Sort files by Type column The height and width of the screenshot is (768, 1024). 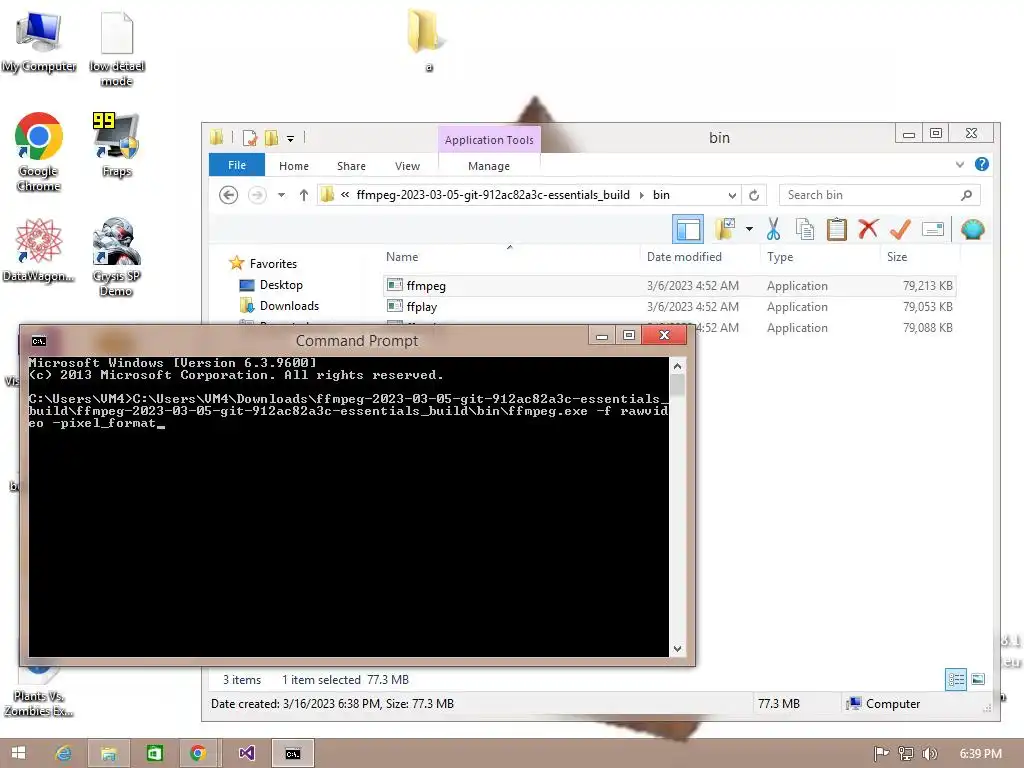click(x=780, y=257)
